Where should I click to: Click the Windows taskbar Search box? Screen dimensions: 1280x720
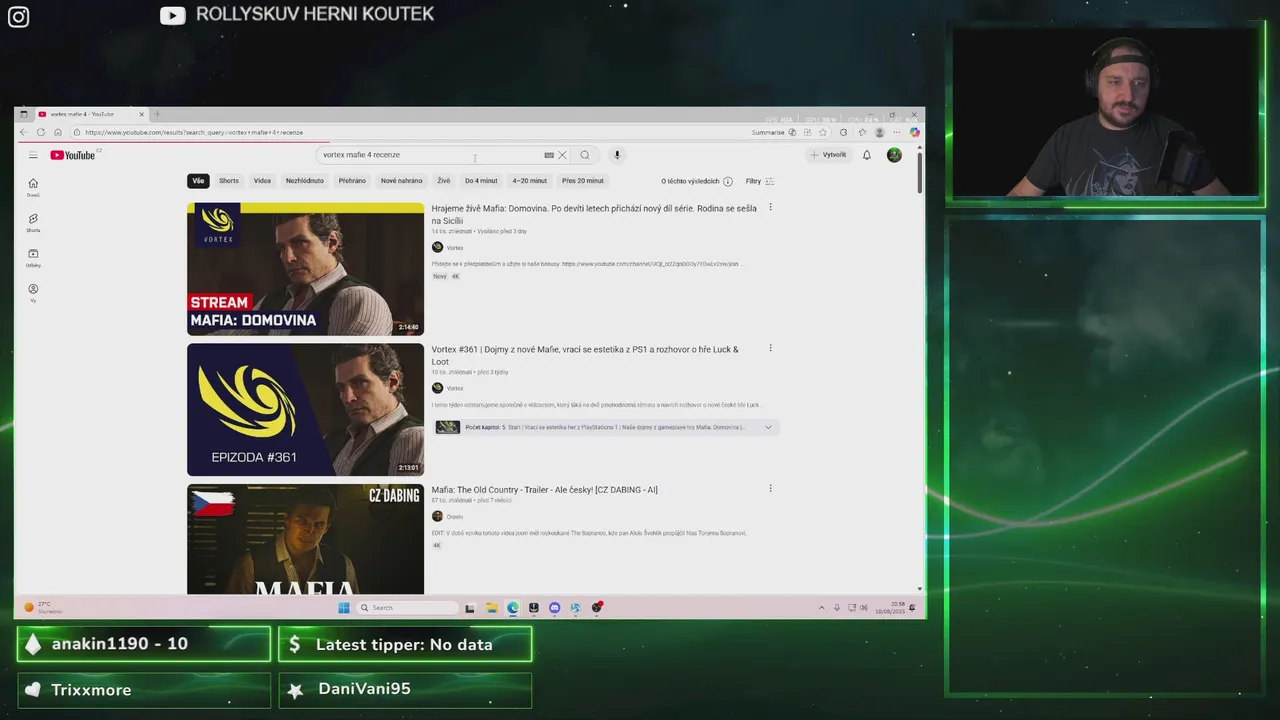(x=408, y=607)
